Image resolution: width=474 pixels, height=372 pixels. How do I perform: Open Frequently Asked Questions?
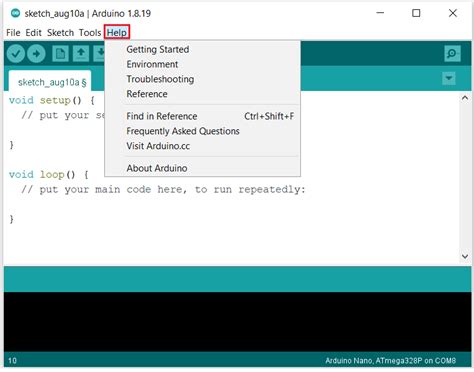203,131
